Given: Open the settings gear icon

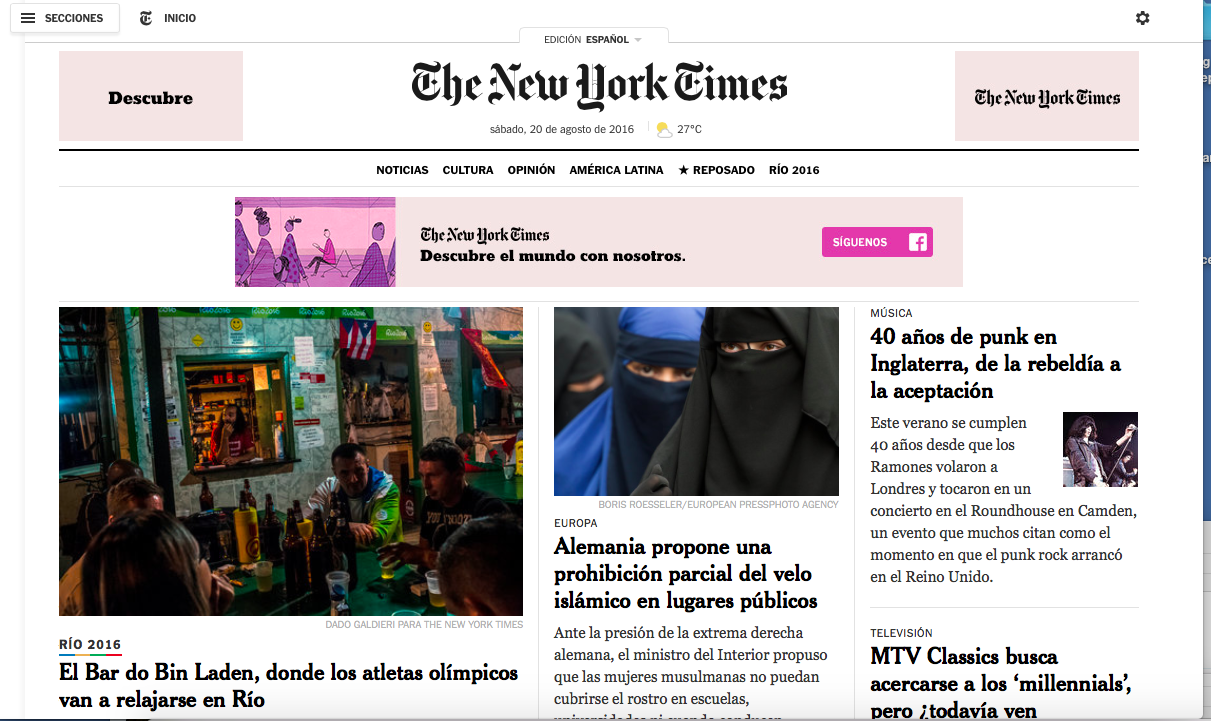Looking at the screenshot, I should click(x=1143, y=18).
